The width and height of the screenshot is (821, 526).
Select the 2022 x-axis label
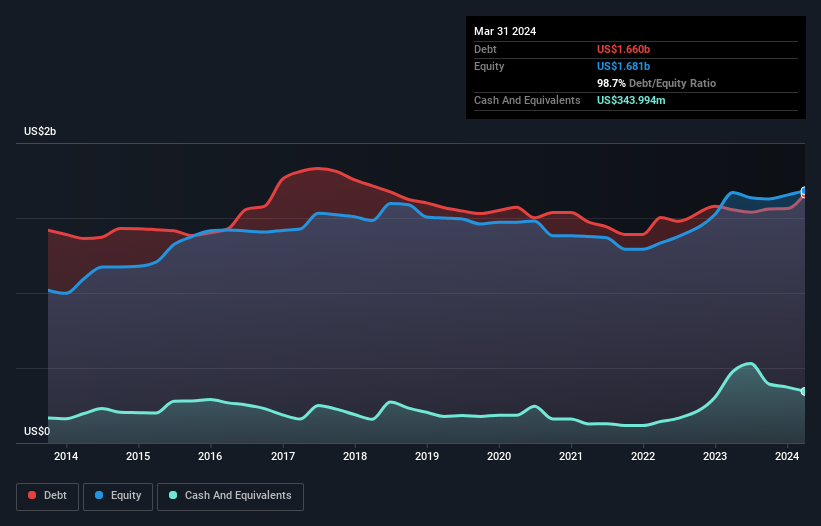pyautogui.click(x=643, y=457)
